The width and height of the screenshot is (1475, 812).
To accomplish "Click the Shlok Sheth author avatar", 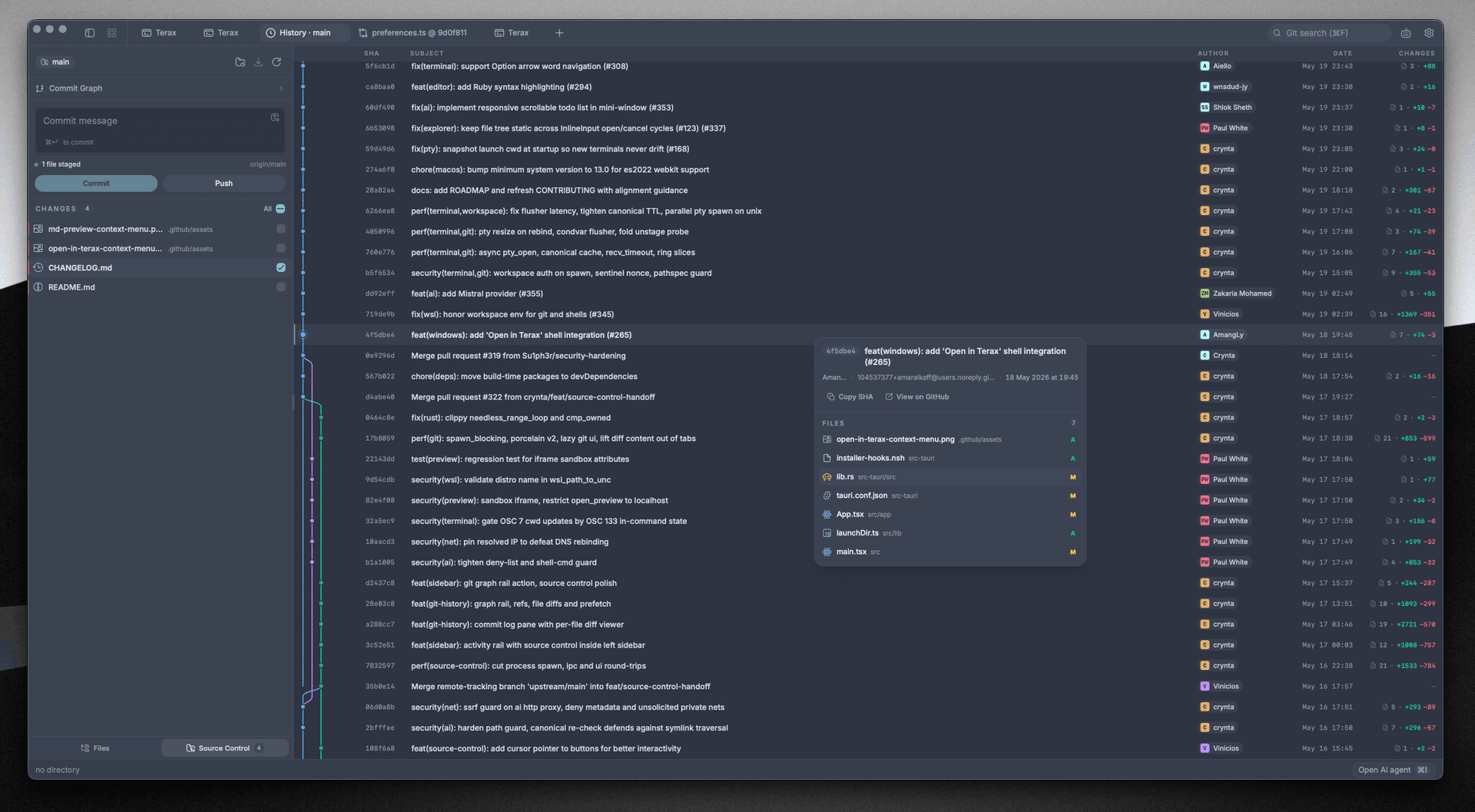I will [x=1205, y=108].
